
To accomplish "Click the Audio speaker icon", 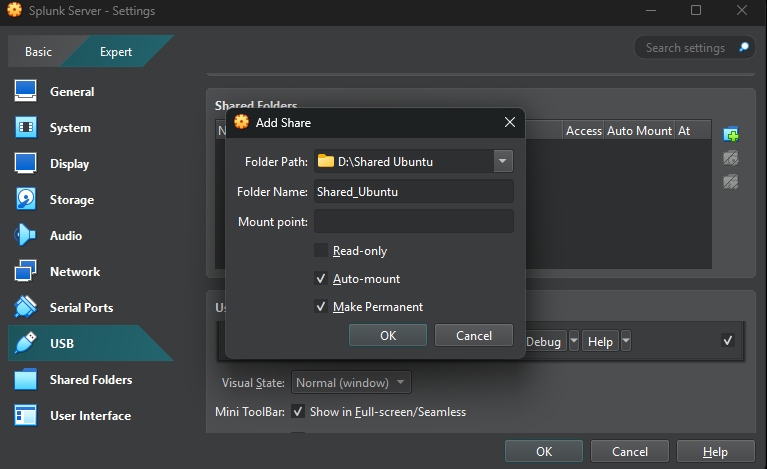I will [x=25, y=235].
